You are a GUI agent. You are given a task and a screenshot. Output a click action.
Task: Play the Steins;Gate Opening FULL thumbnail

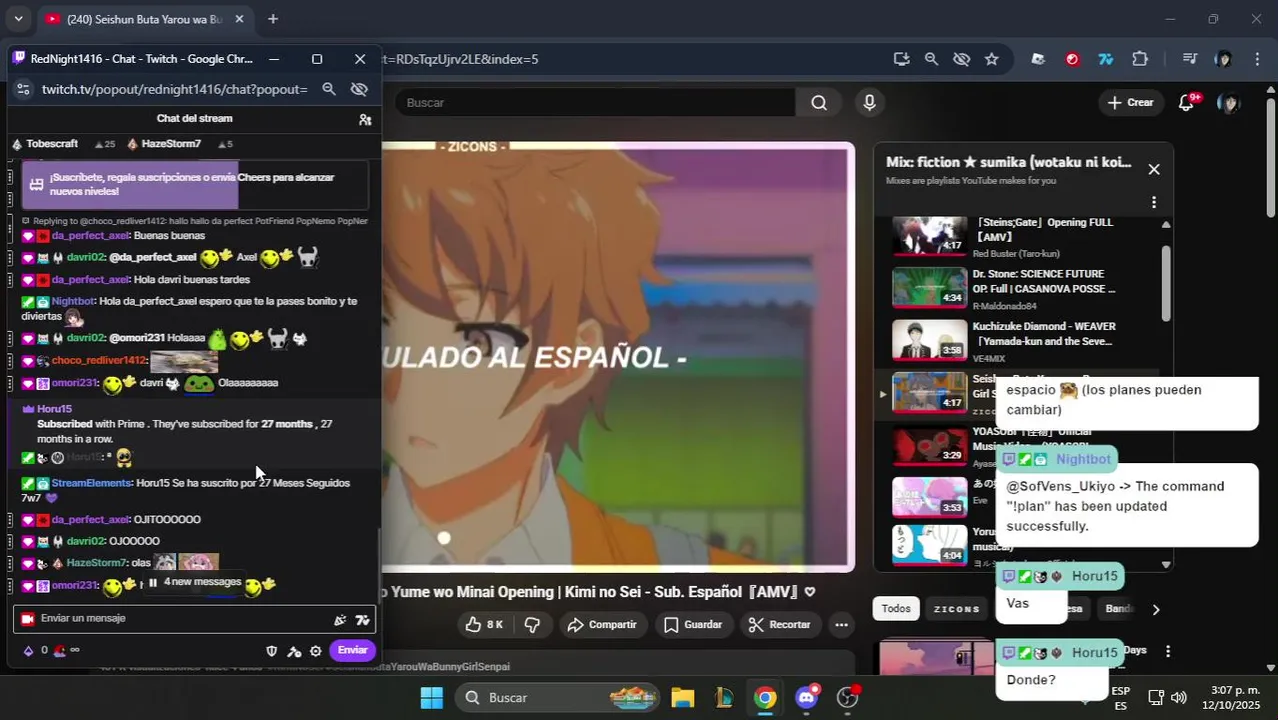coord(929,236)
